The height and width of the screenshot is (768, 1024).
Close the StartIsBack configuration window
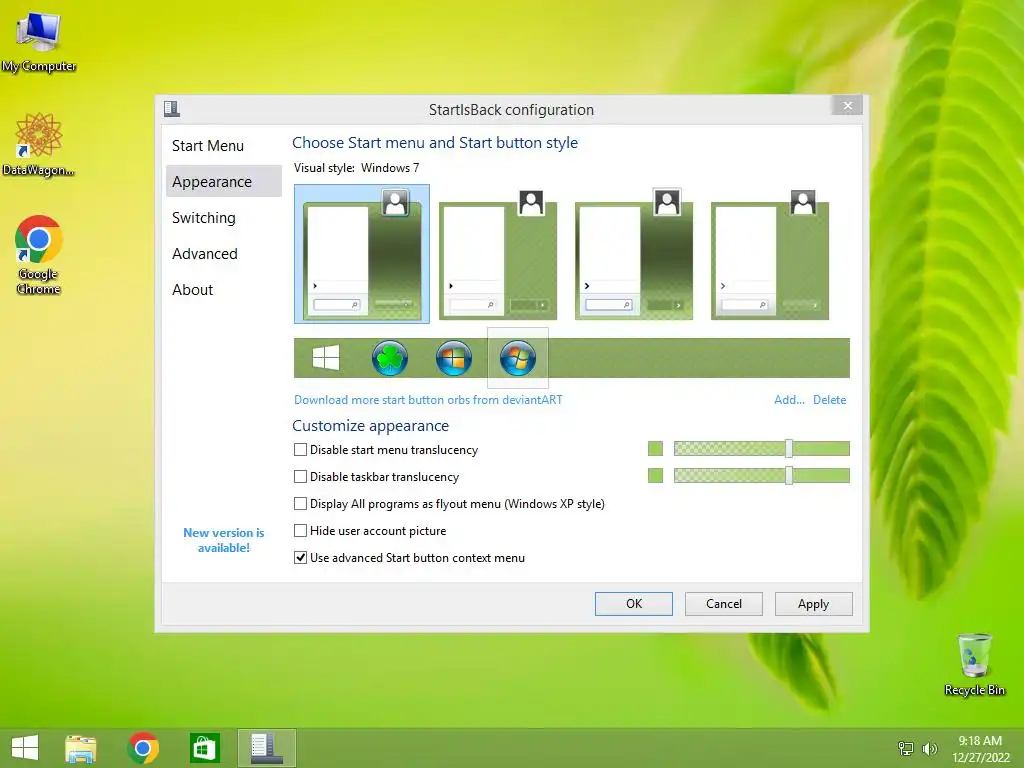pos(848,105)
